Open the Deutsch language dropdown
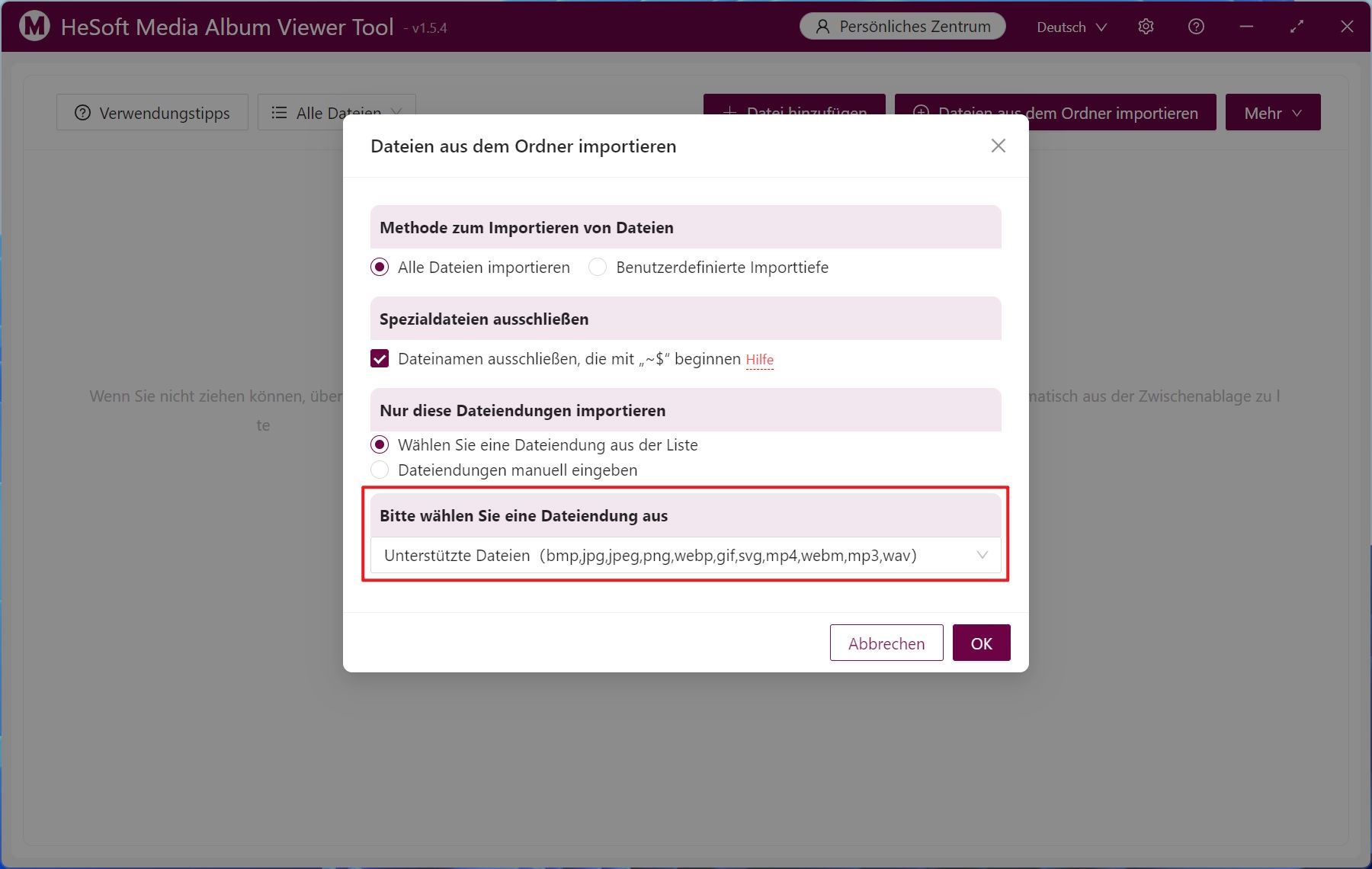This screenshot has height=869, width=1372. pyautogui.click(x=1071, y=27)
